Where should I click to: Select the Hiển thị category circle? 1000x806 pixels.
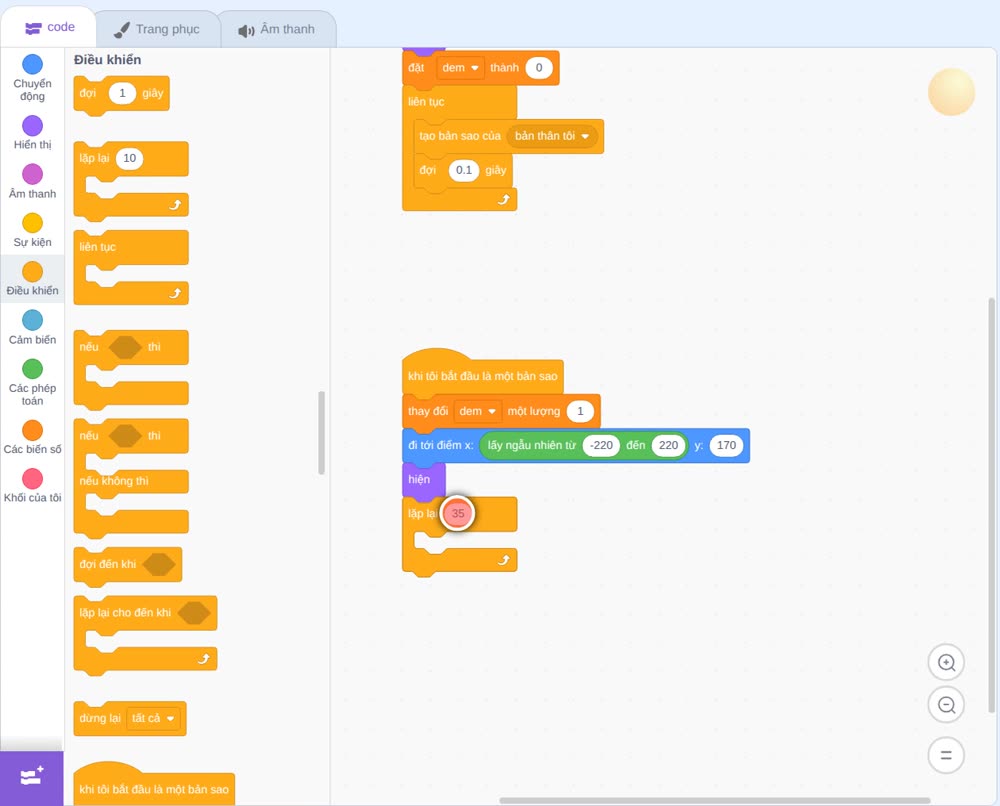[x=33, y=126]
